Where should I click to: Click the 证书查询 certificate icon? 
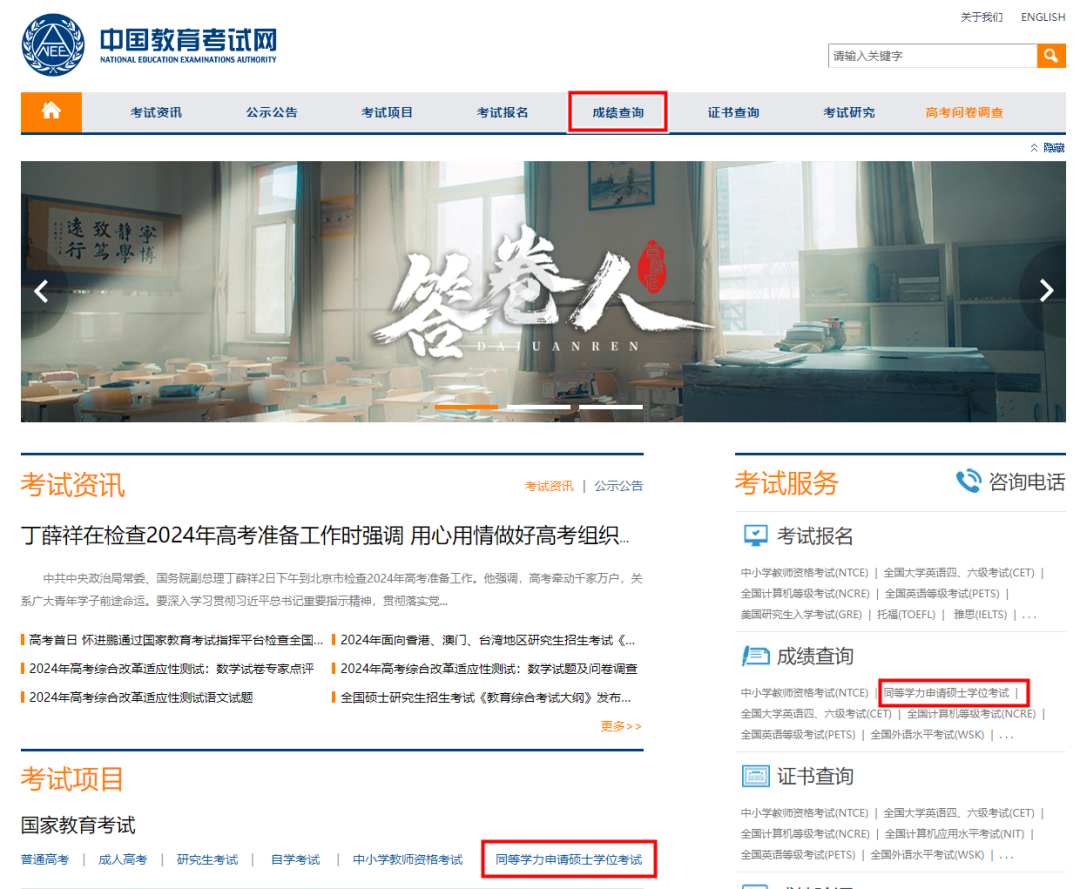755,776
